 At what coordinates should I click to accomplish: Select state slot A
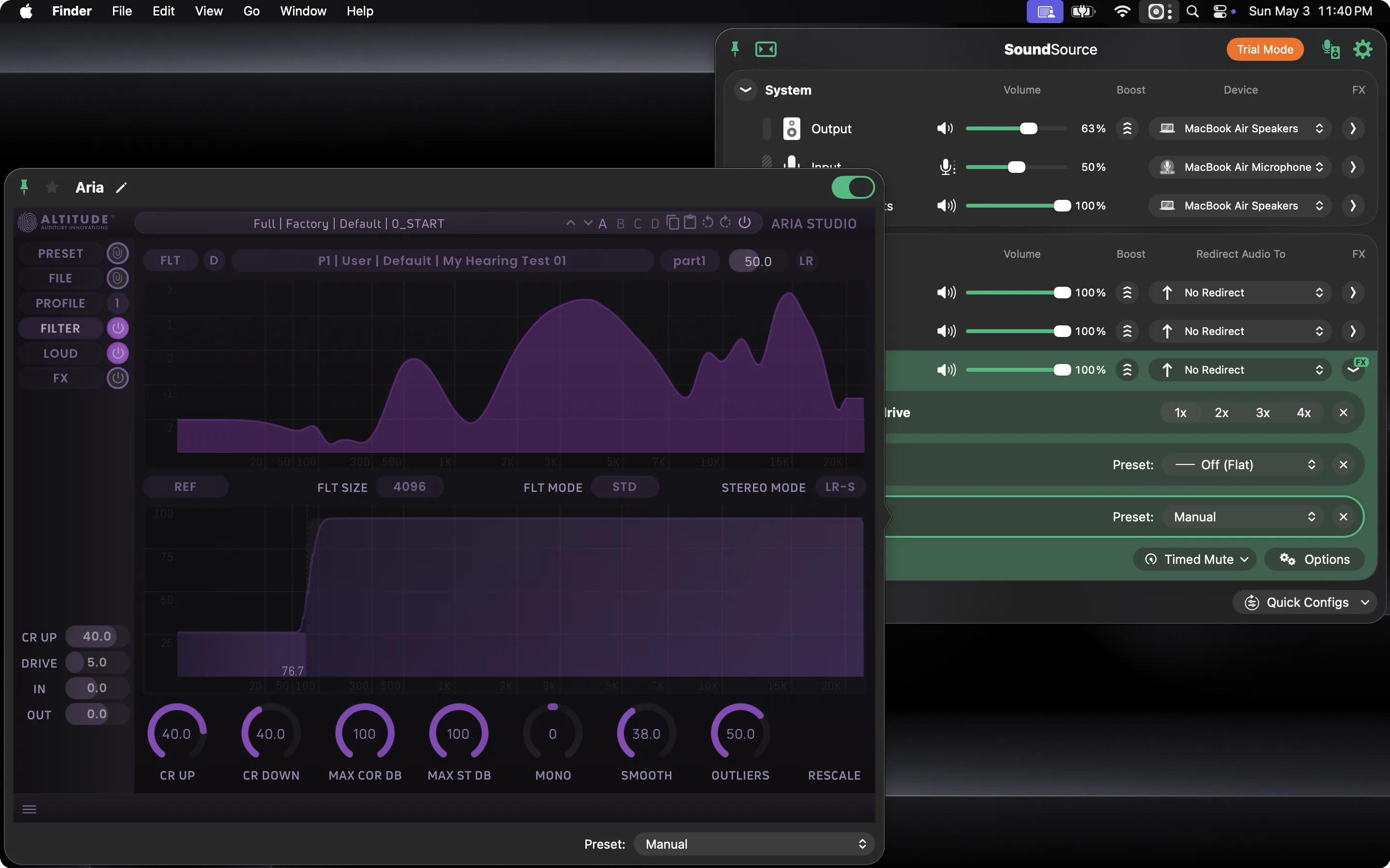pyautogui.click(x=602, y=224)
